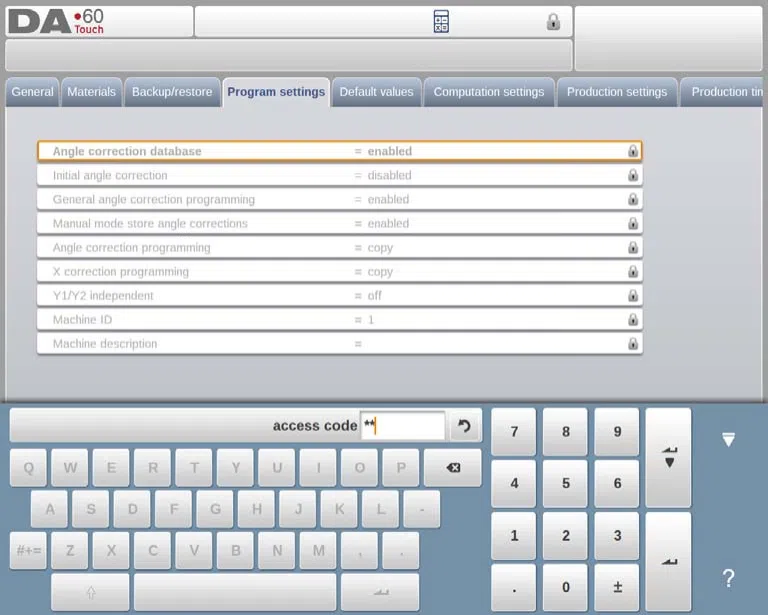Tap numpad key 0
The height and width of the screenshot is (615, 768).
(x=565, y=587)
